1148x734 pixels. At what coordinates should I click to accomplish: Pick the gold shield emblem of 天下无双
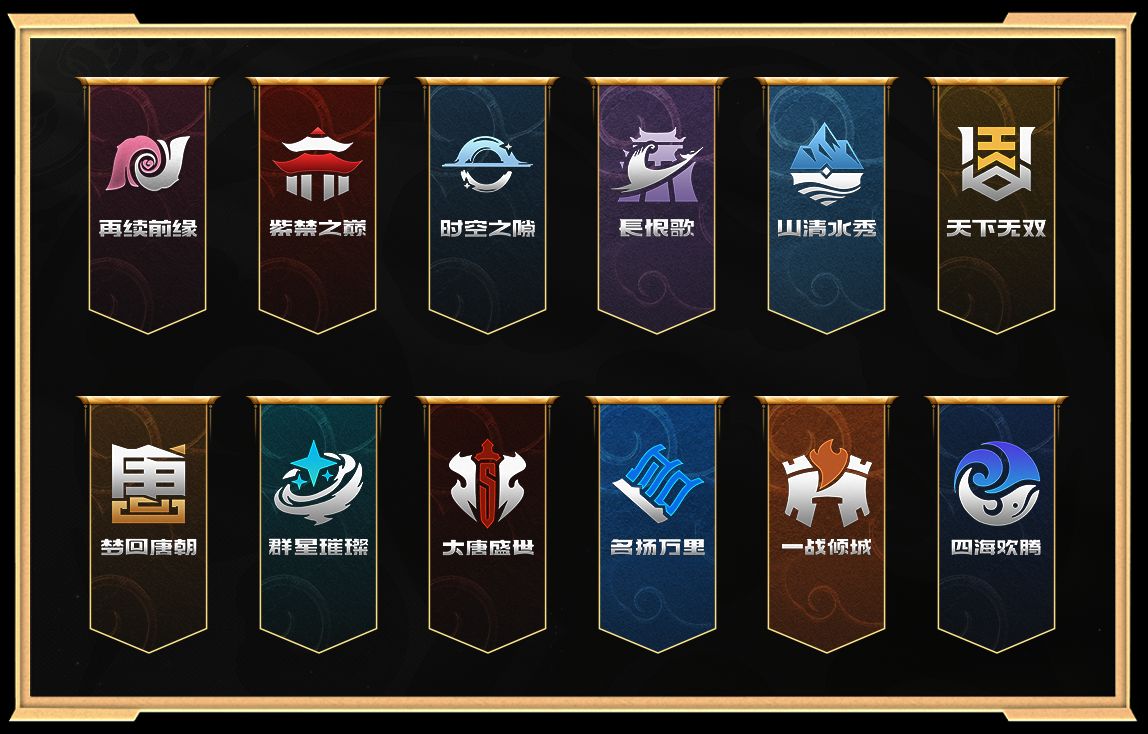[996, 163]
